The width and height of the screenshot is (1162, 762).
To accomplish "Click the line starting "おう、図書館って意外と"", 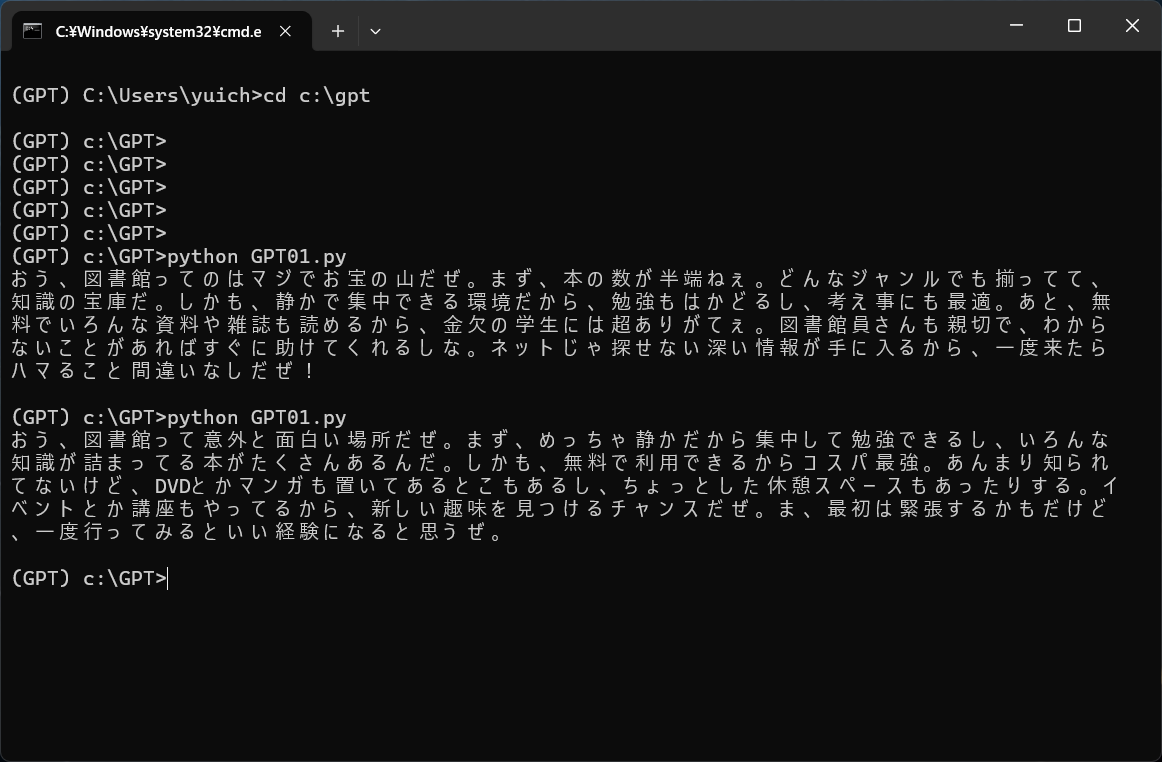I will click(560, 440).
